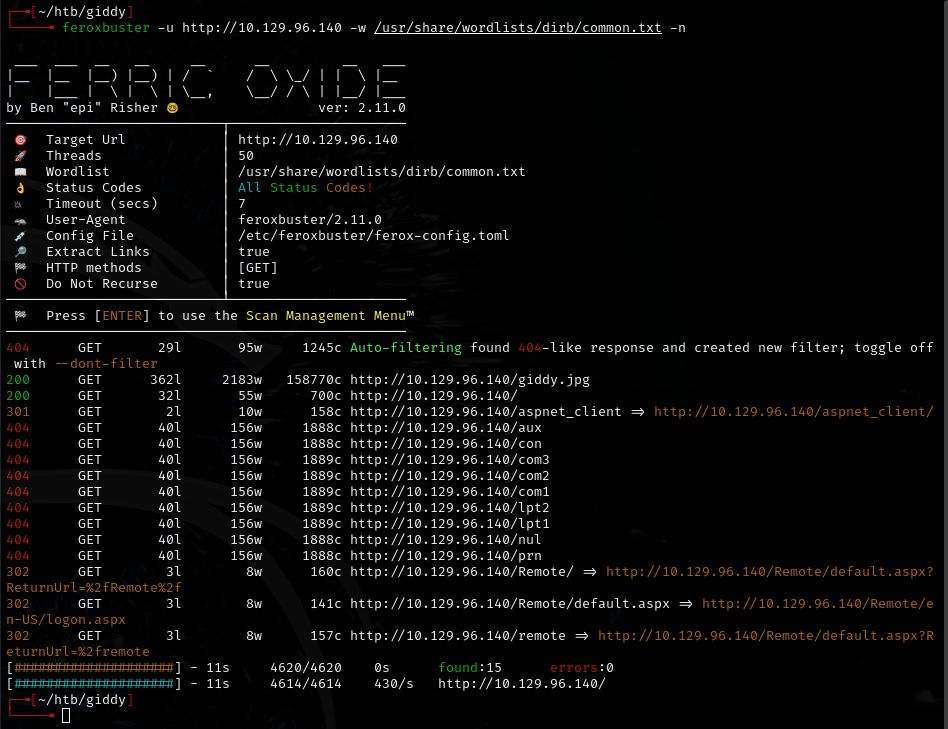Click the OK hand icon beside Status Codes

pyautogui.click(x=20, y=188)
